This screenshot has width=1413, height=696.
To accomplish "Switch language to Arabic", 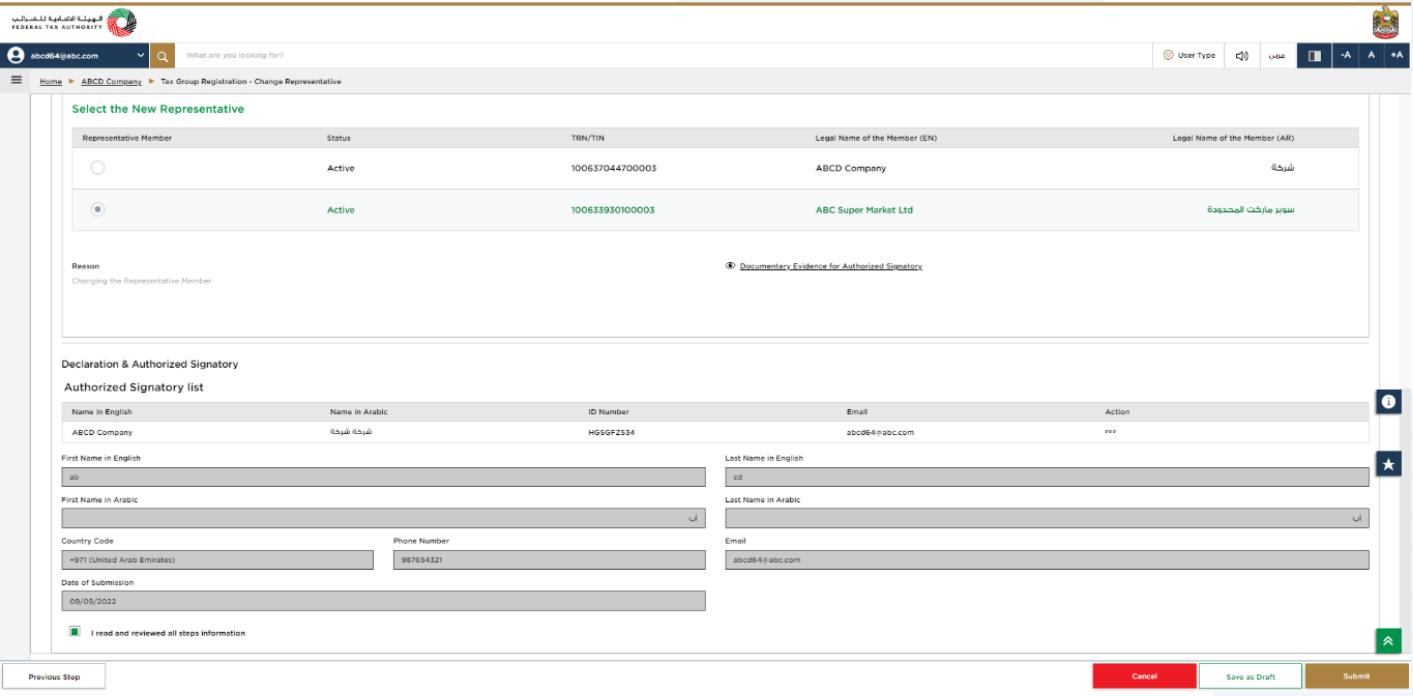I will [x=1277, y=56].
